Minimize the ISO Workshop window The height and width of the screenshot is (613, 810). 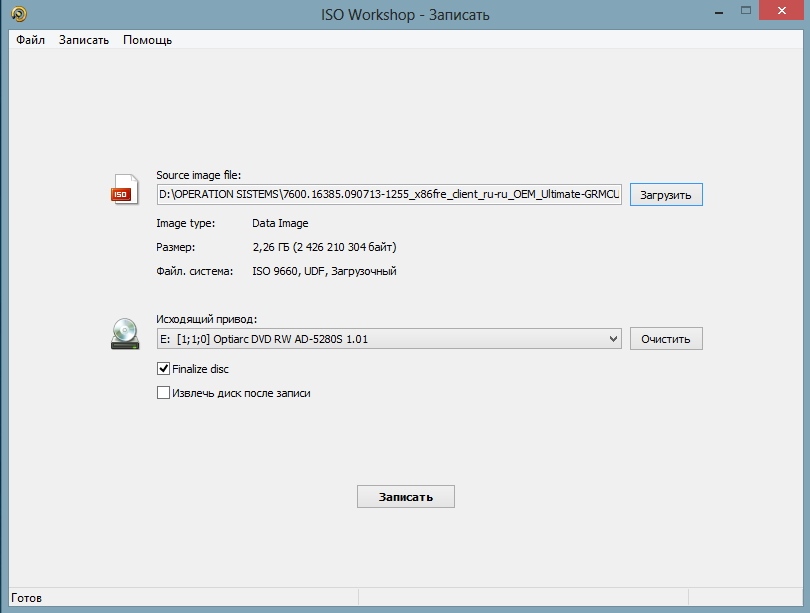pos(719,11)
